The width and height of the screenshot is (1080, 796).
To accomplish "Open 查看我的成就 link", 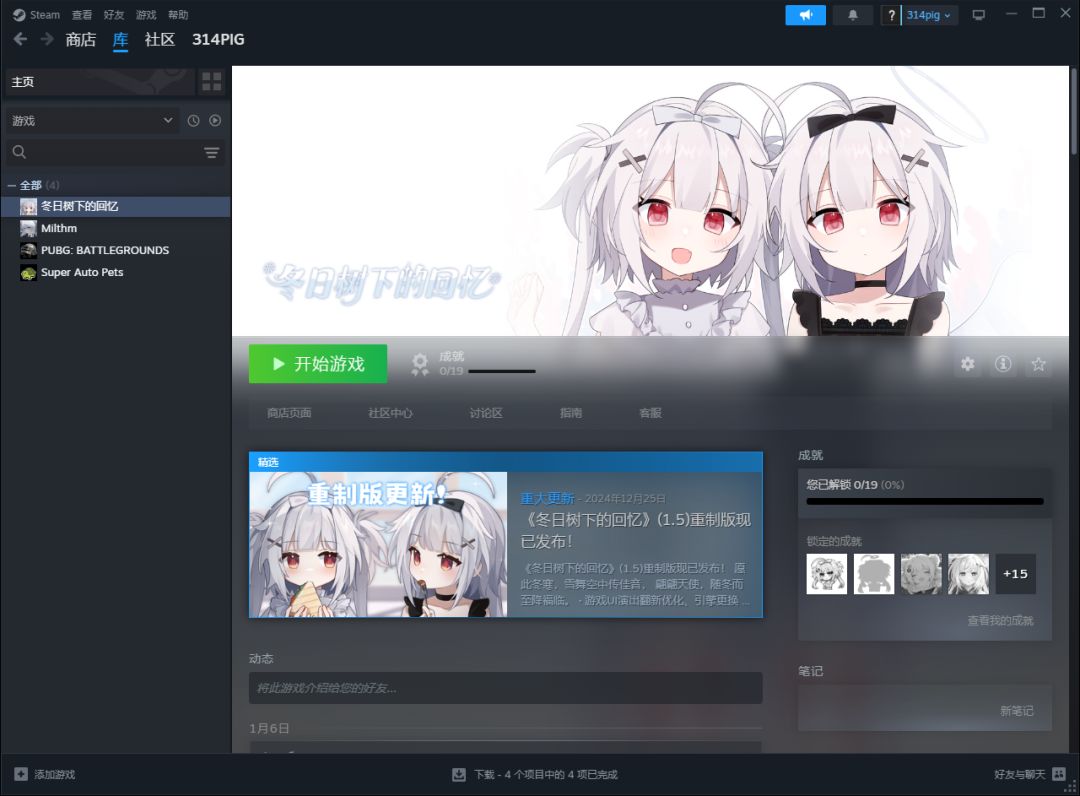I will pos(1000,620).
